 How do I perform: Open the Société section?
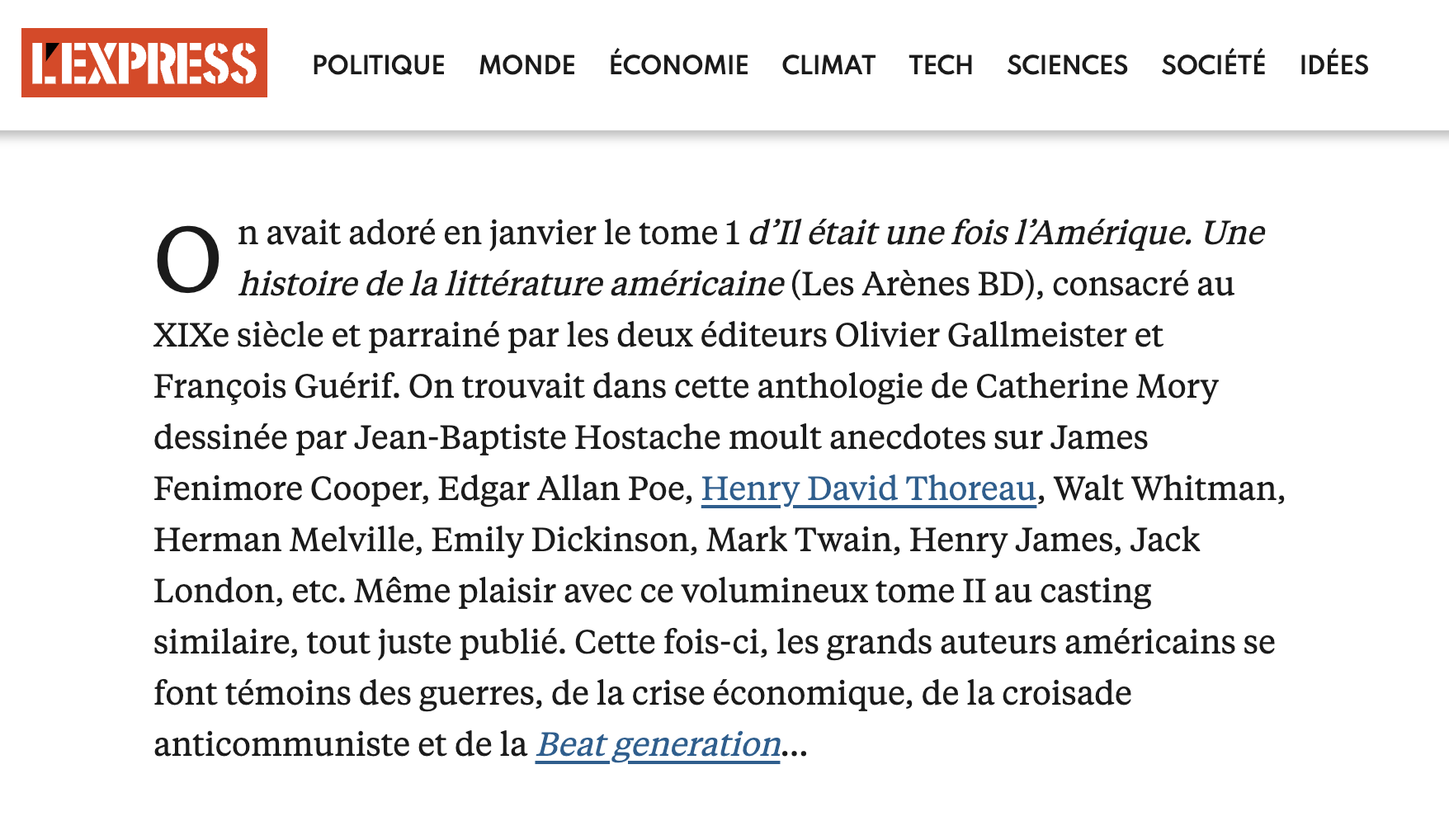coord(1213,65)
